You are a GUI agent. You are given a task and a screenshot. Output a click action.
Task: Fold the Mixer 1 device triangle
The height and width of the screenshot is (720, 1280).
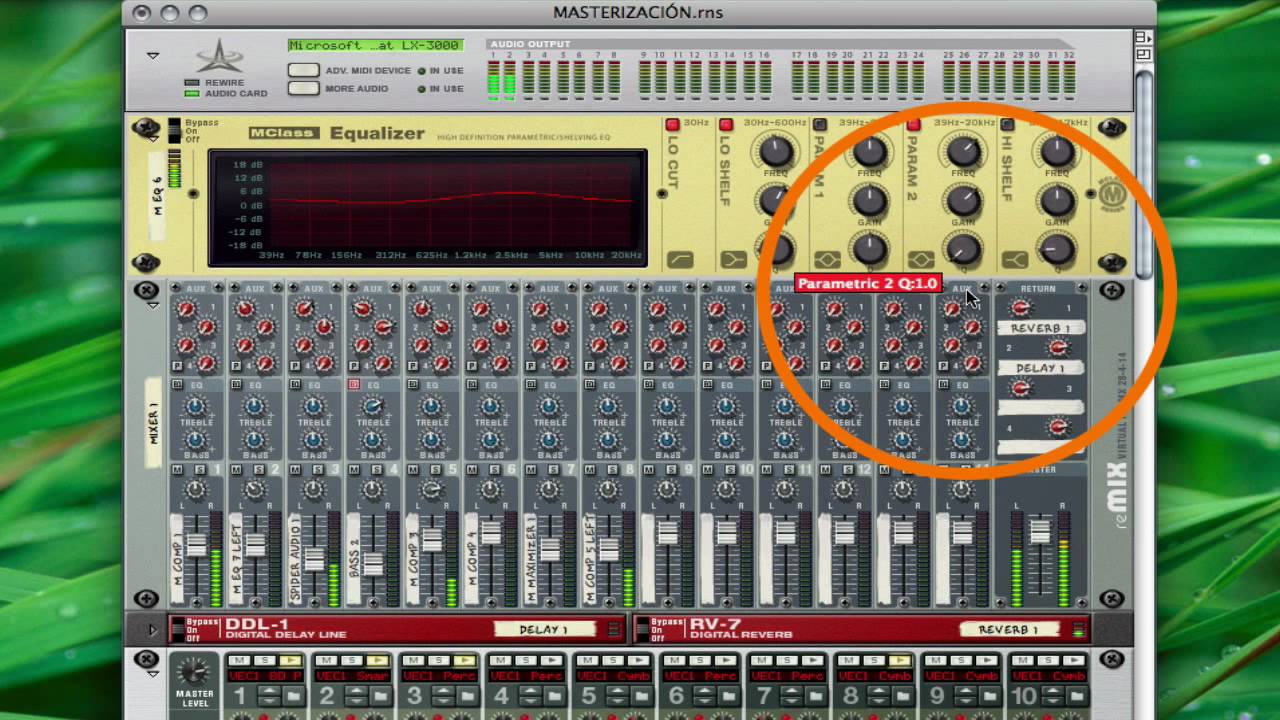tap(153, 306)
